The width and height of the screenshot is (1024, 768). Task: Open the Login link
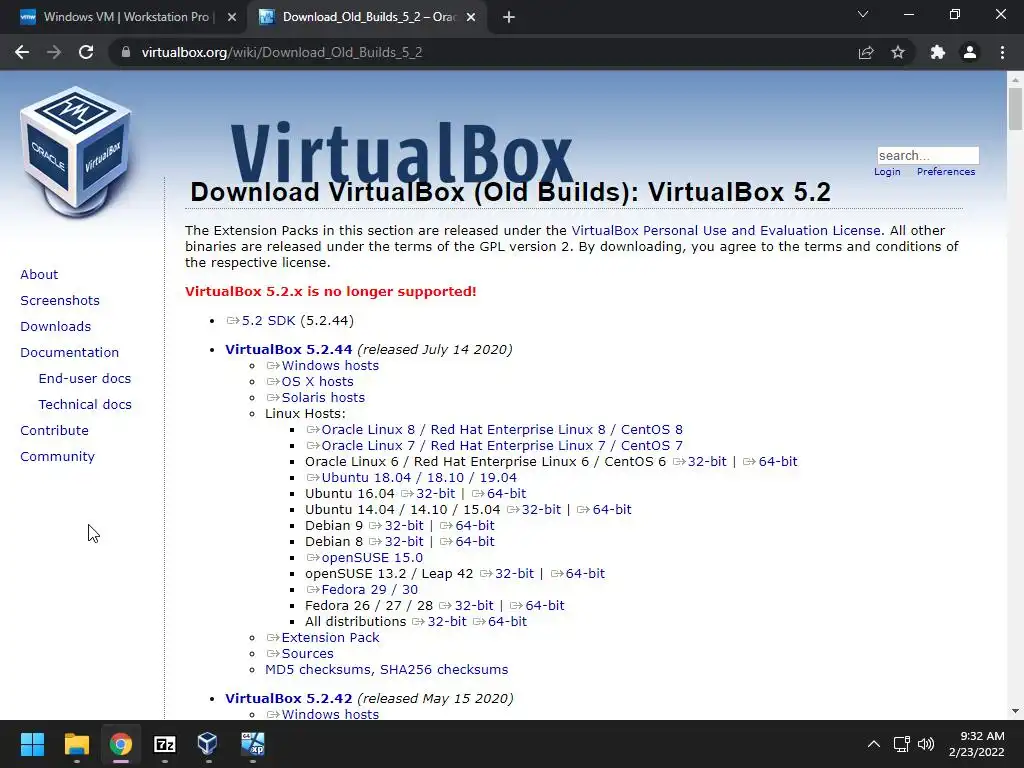(x=887, y=172)
